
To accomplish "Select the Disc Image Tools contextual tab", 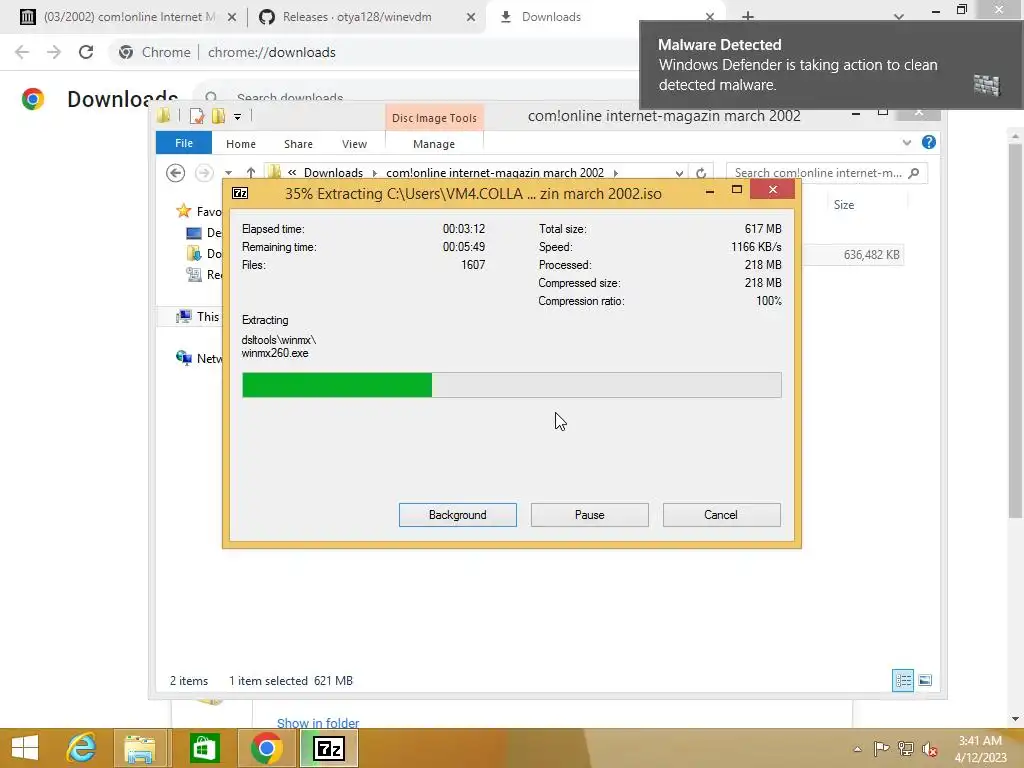I will pos(434,118).
